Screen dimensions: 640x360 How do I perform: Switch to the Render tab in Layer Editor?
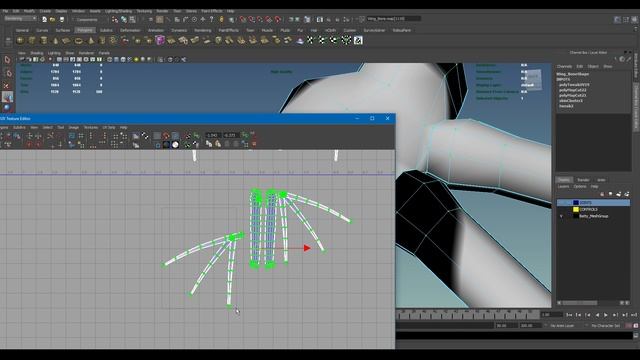click(583, 180)
